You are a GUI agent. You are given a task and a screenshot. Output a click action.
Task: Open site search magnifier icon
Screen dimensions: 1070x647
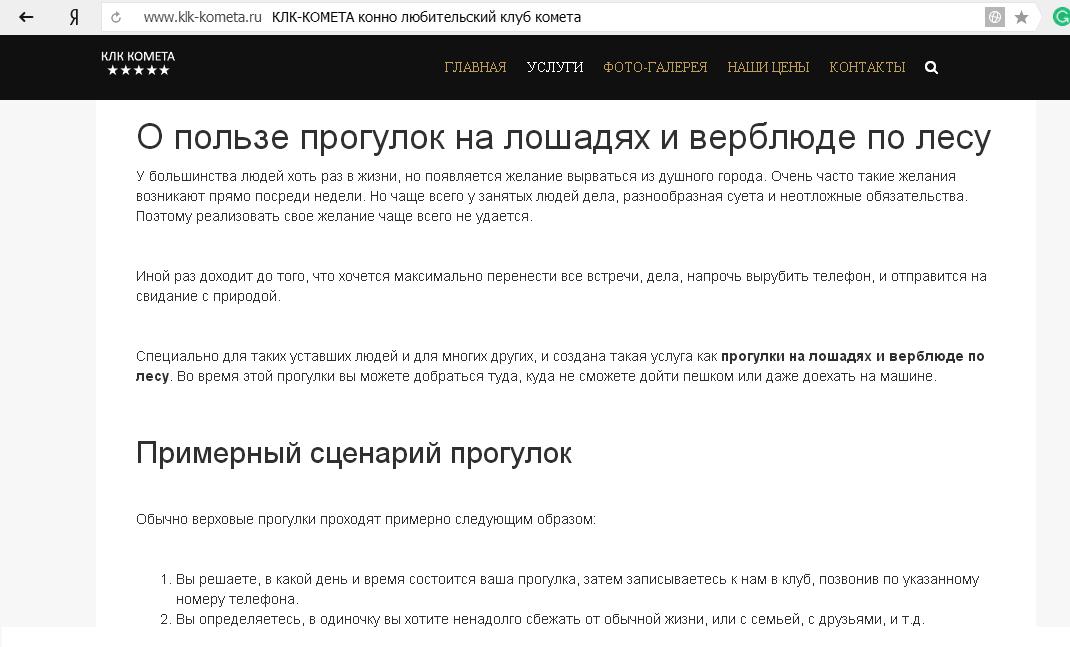pos(931,67)
